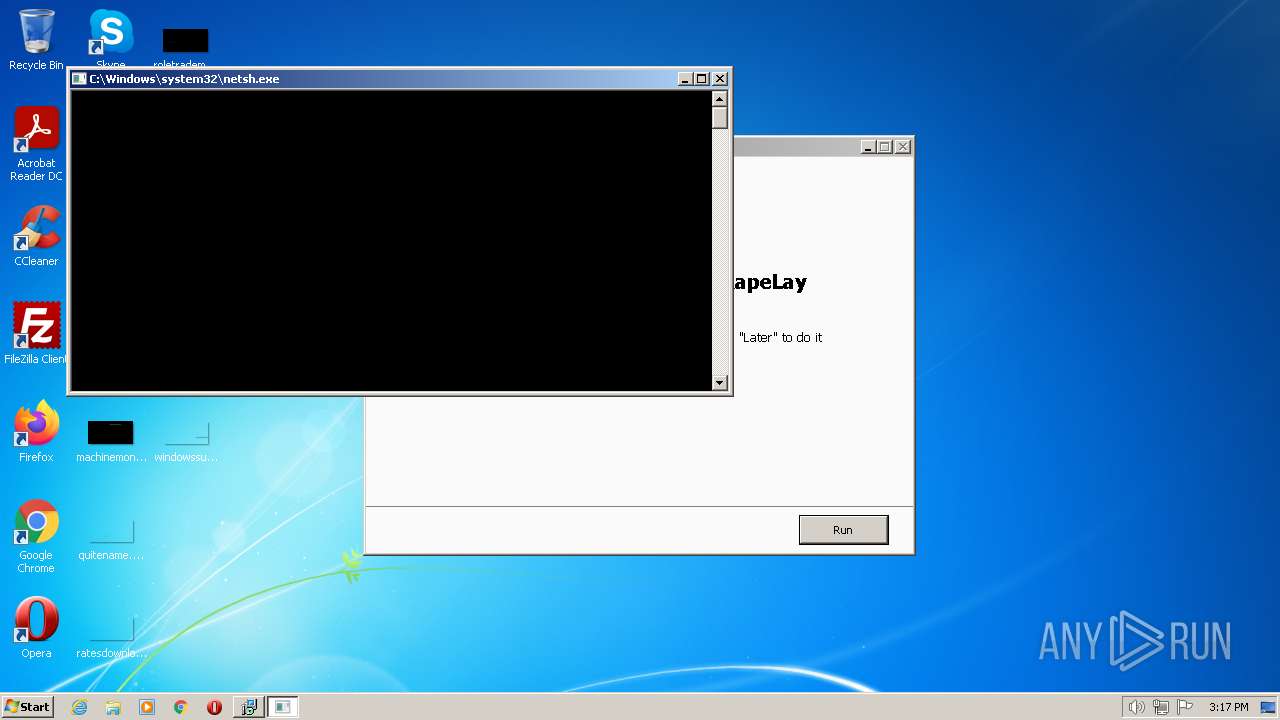Open Chrome from the taskbar
Viewport: 1280px width, 720px height.
(x=181, y=707)
